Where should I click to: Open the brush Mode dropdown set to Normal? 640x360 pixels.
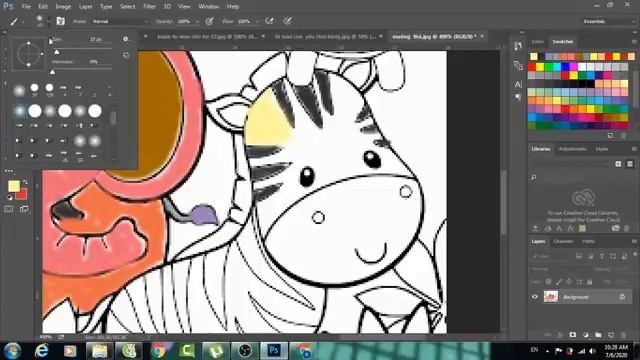coord(120,21)
